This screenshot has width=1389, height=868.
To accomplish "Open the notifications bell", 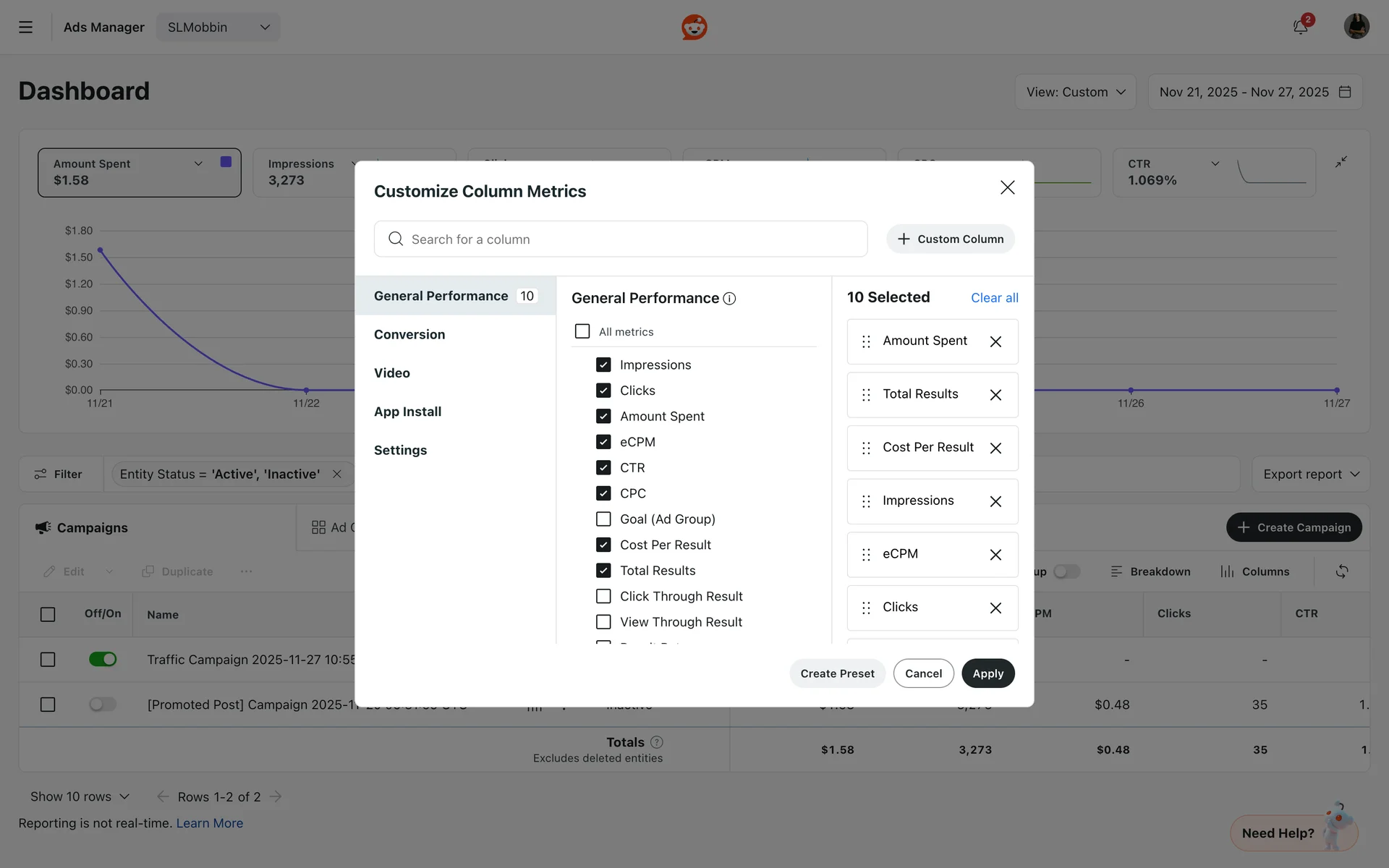I will (1300, 27).
